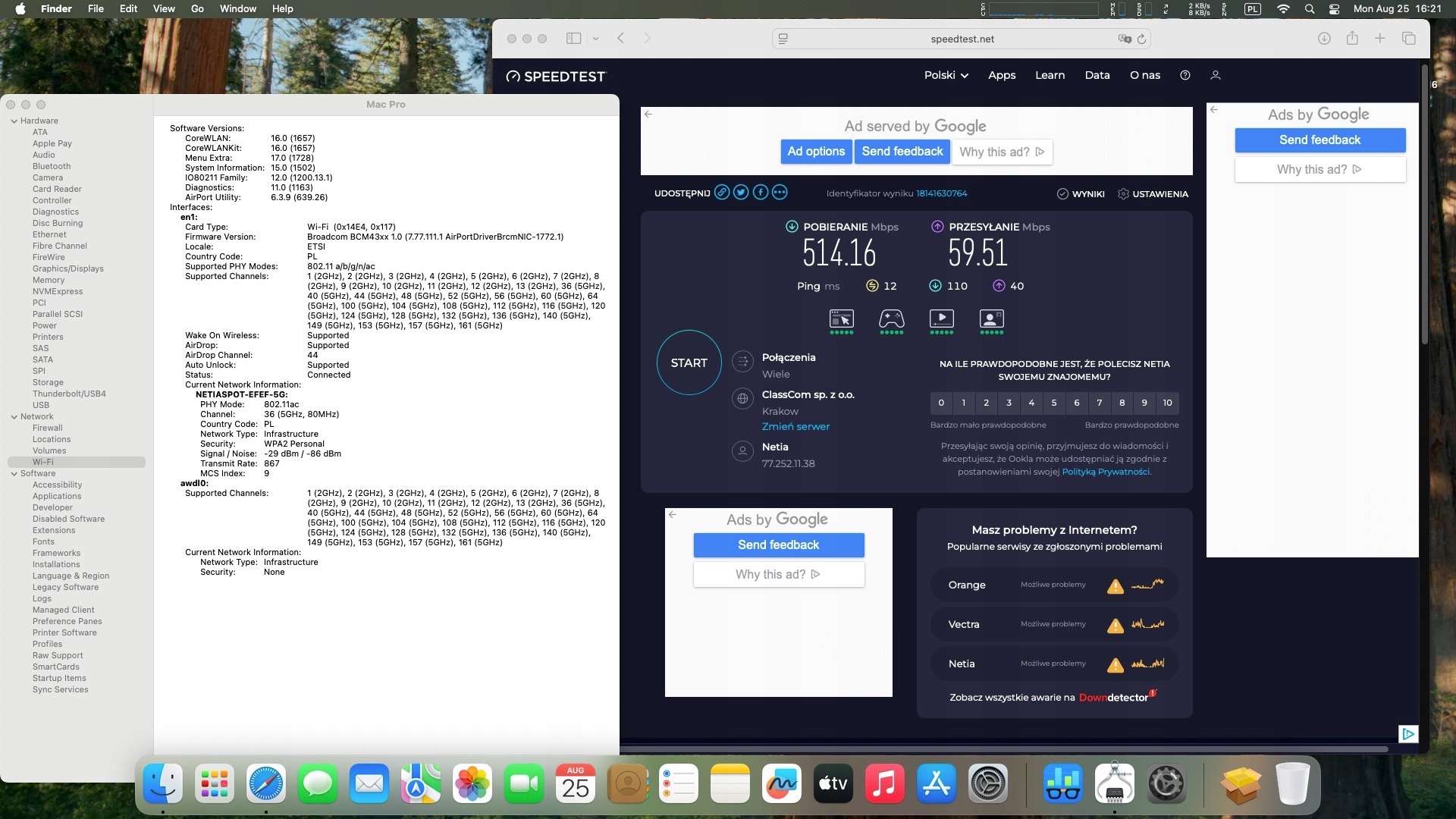
Task: Click the Safari reload page icon
Action: [1141, 39]
